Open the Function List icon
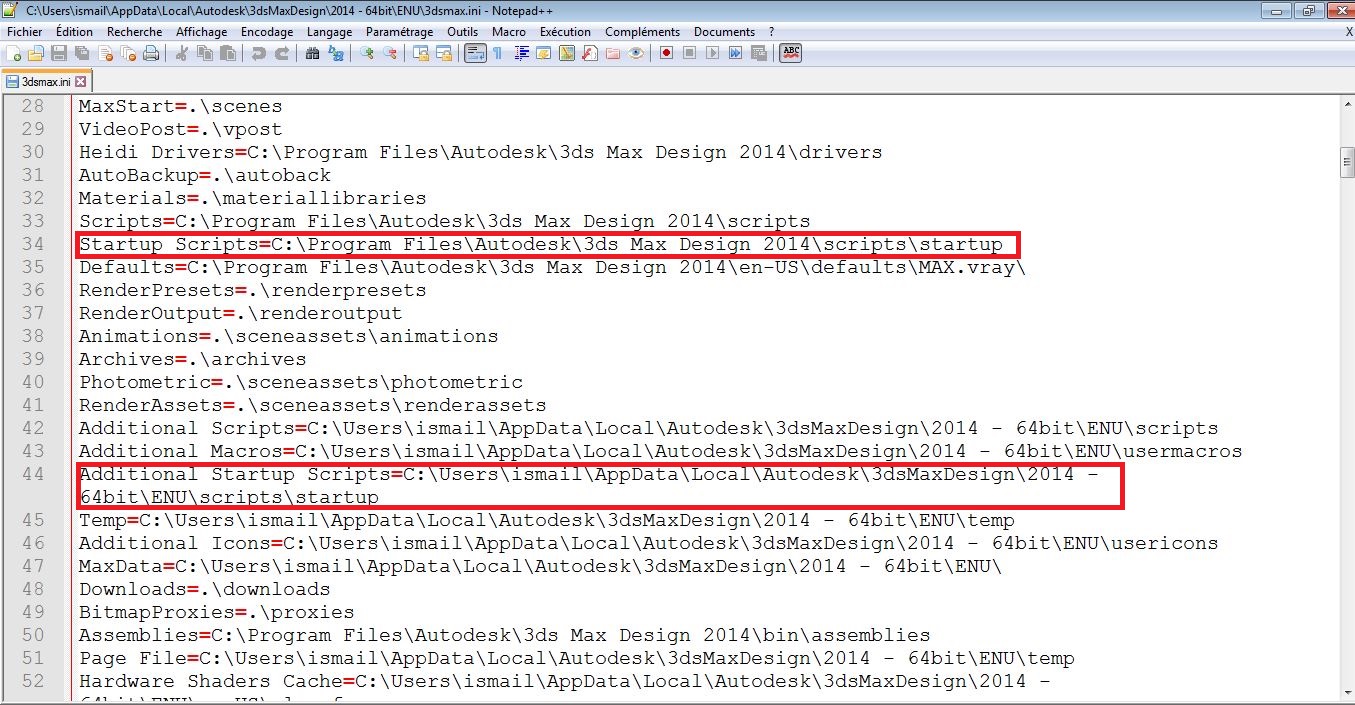 click(589, 53)
